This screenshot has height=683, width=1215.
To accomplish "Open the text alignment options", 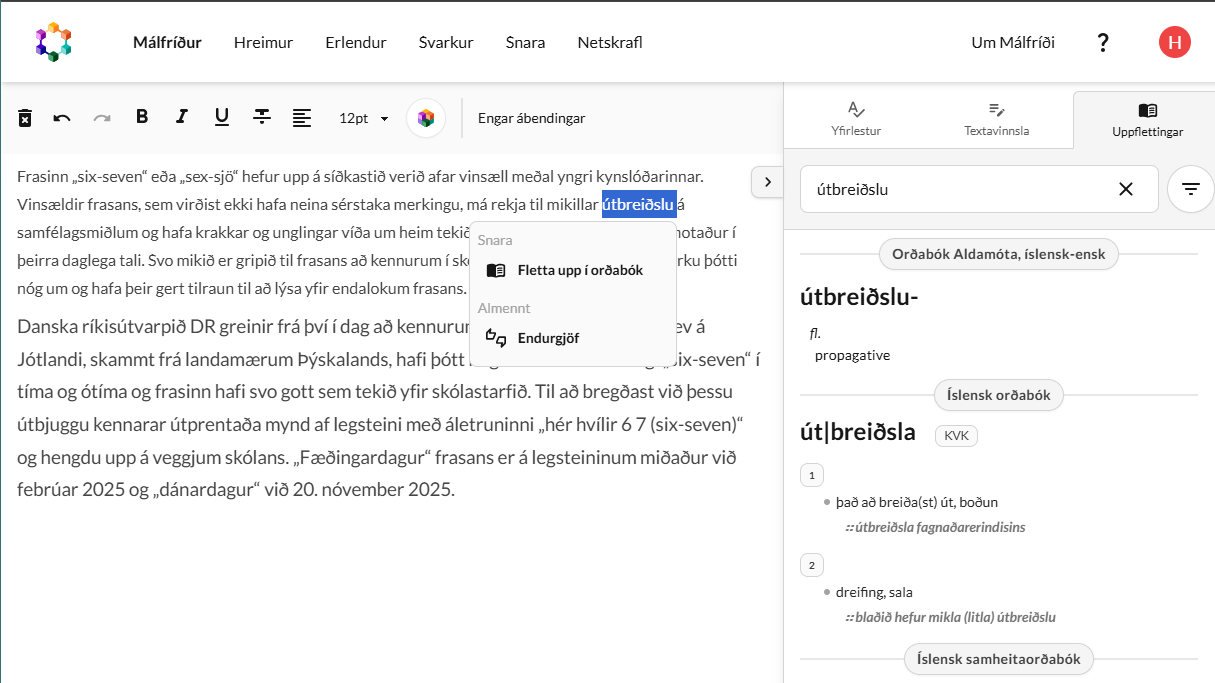I will pyautogui.click(x=302, y=118).
